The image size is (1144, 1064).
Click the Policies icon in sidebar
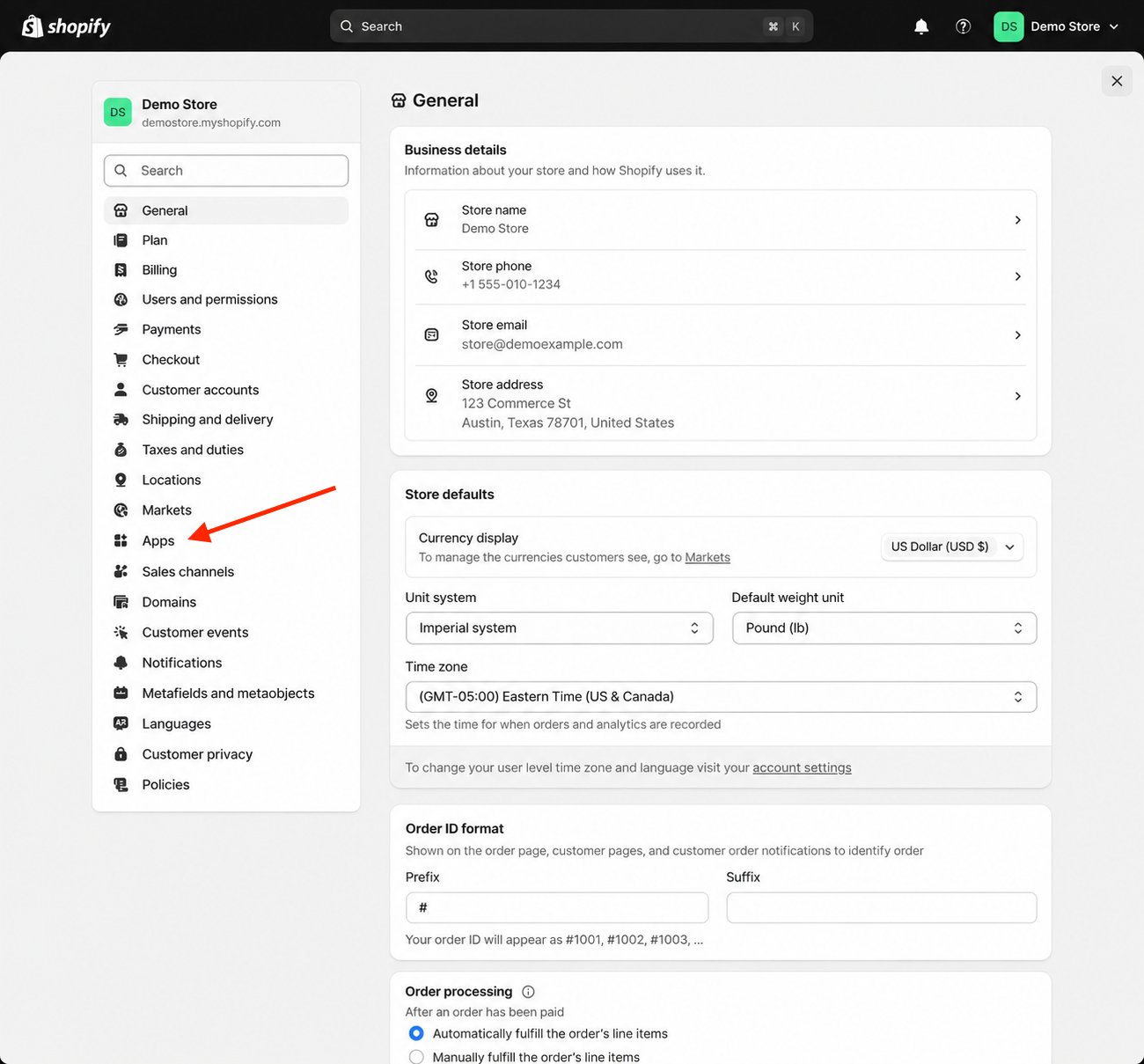pos(121,784)
